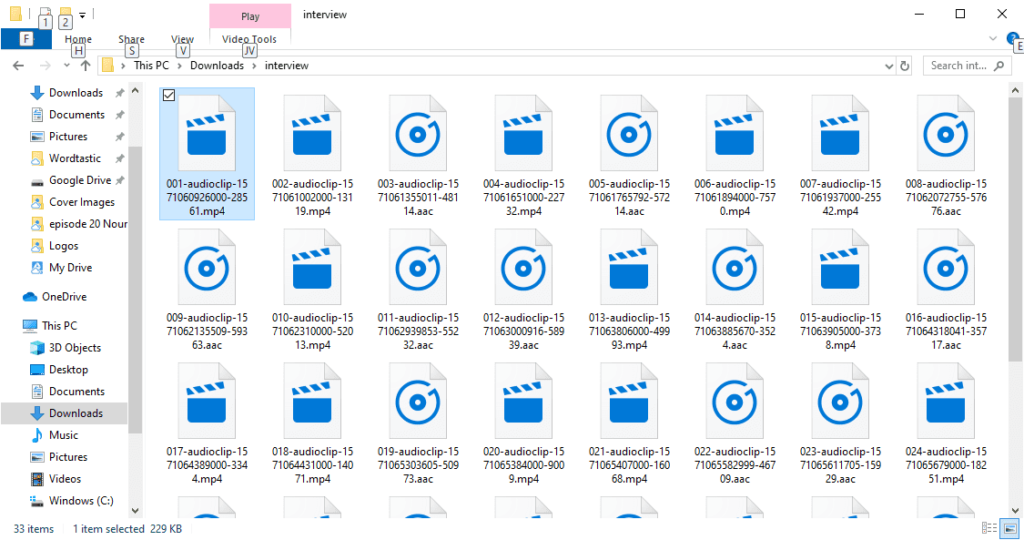Select audio file 023-audioclip ending 15929.aac
The image size is (1024, 540).
tap(840, 423)
